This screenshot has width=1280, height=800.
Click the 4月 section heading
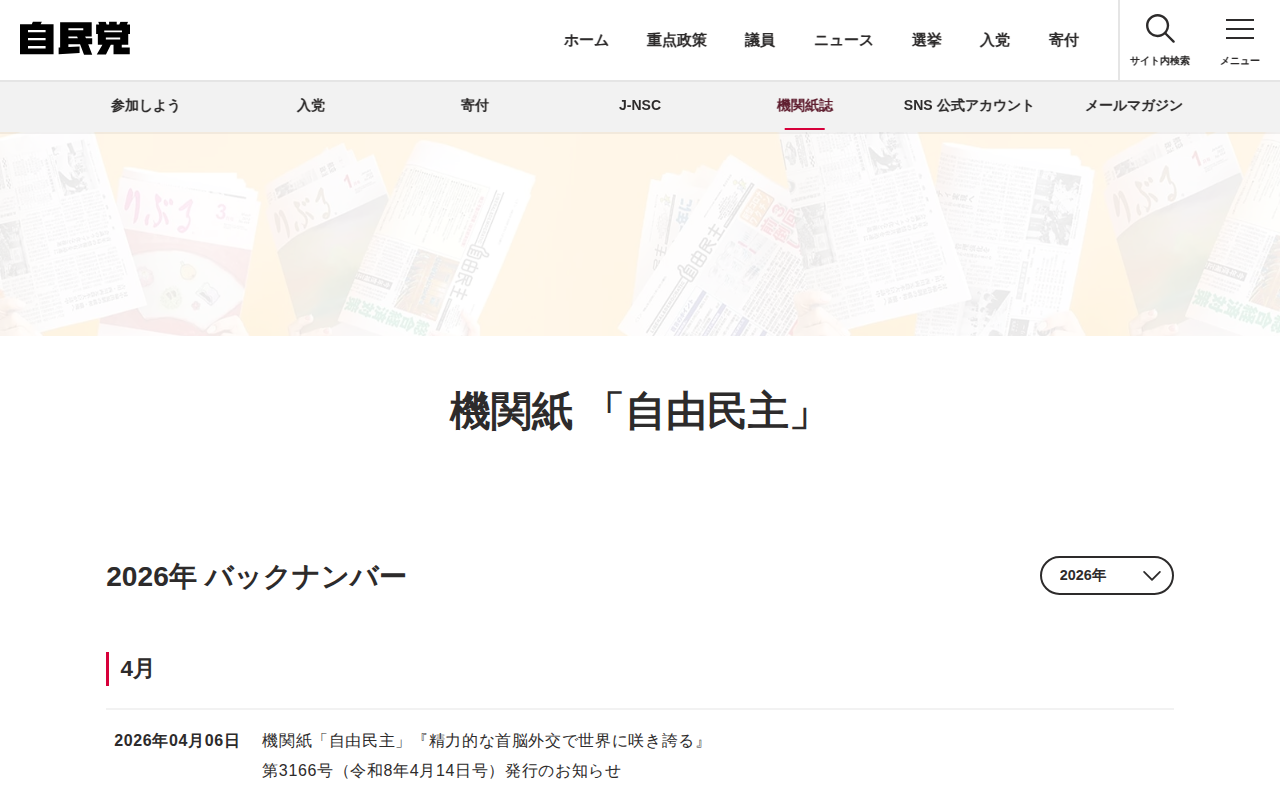tap(138, 669)
